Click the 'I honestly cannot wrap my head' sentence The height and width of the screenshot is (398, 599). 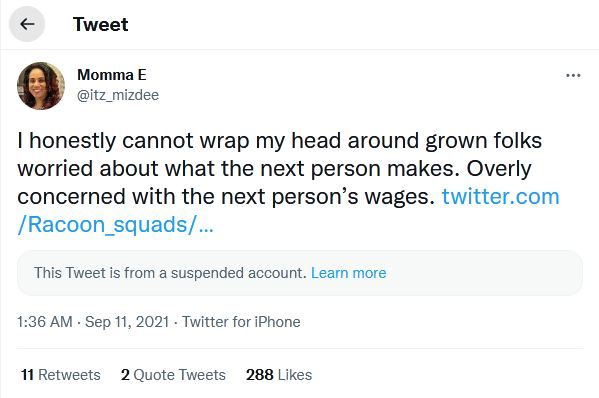(x=280, y=155)
